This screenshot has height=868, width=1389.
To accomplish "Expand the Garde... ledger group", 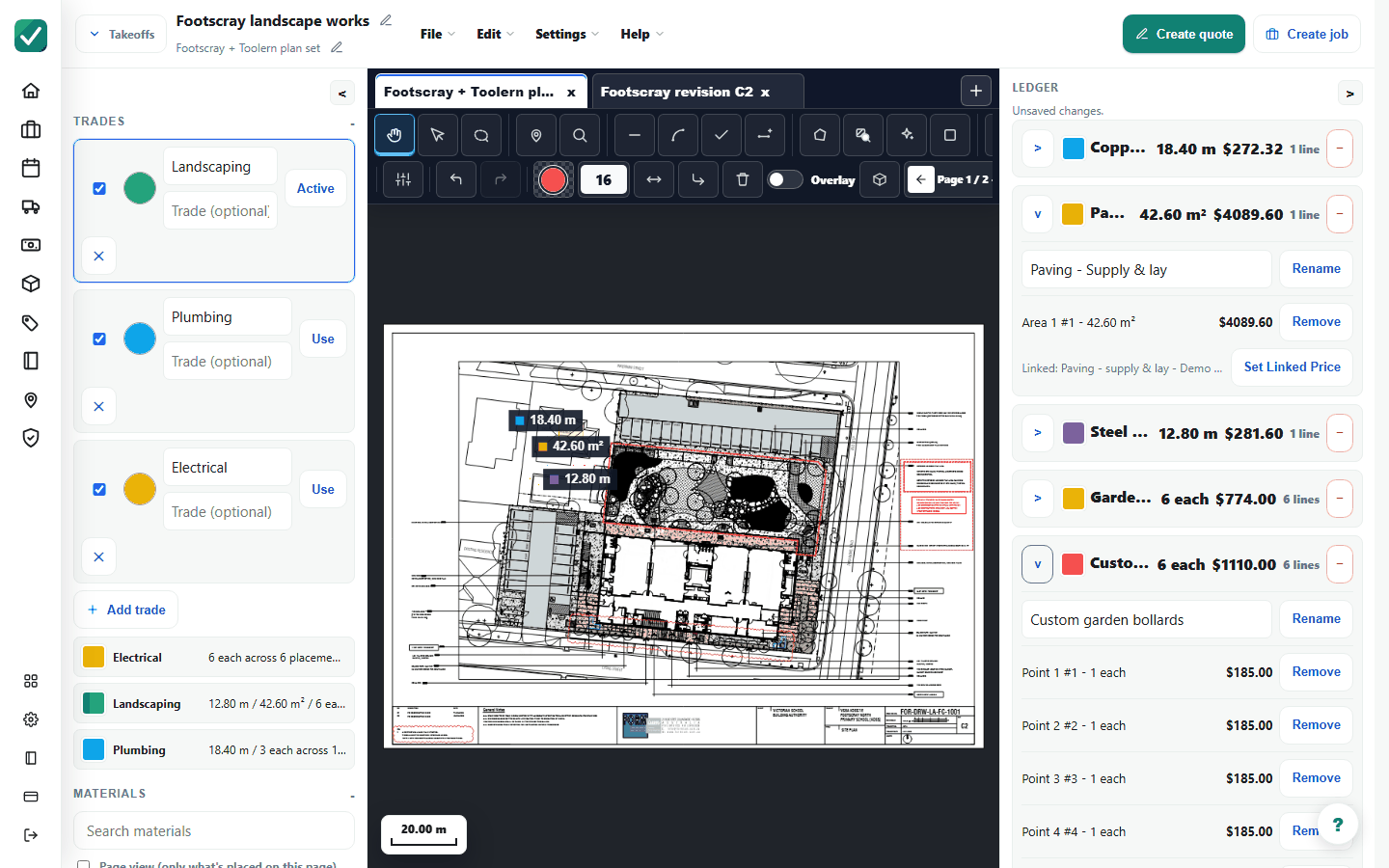I will click(1038, 499).
